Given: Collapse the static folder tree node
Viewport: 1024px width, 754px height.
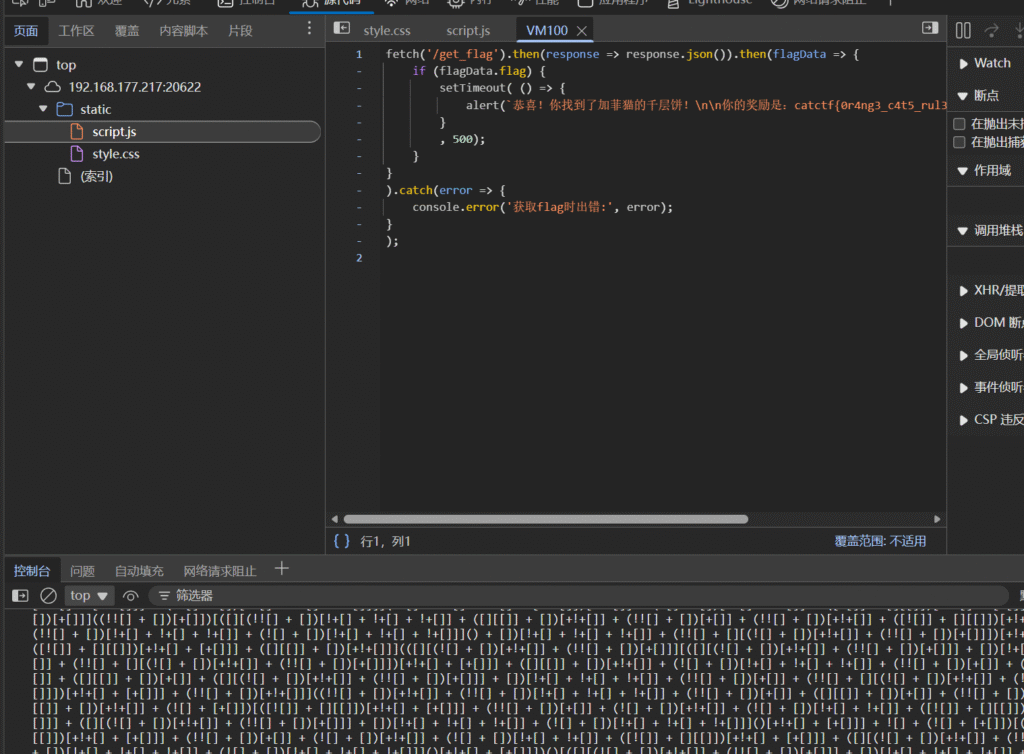Looking at the screenshot, I should pos(43,109).
